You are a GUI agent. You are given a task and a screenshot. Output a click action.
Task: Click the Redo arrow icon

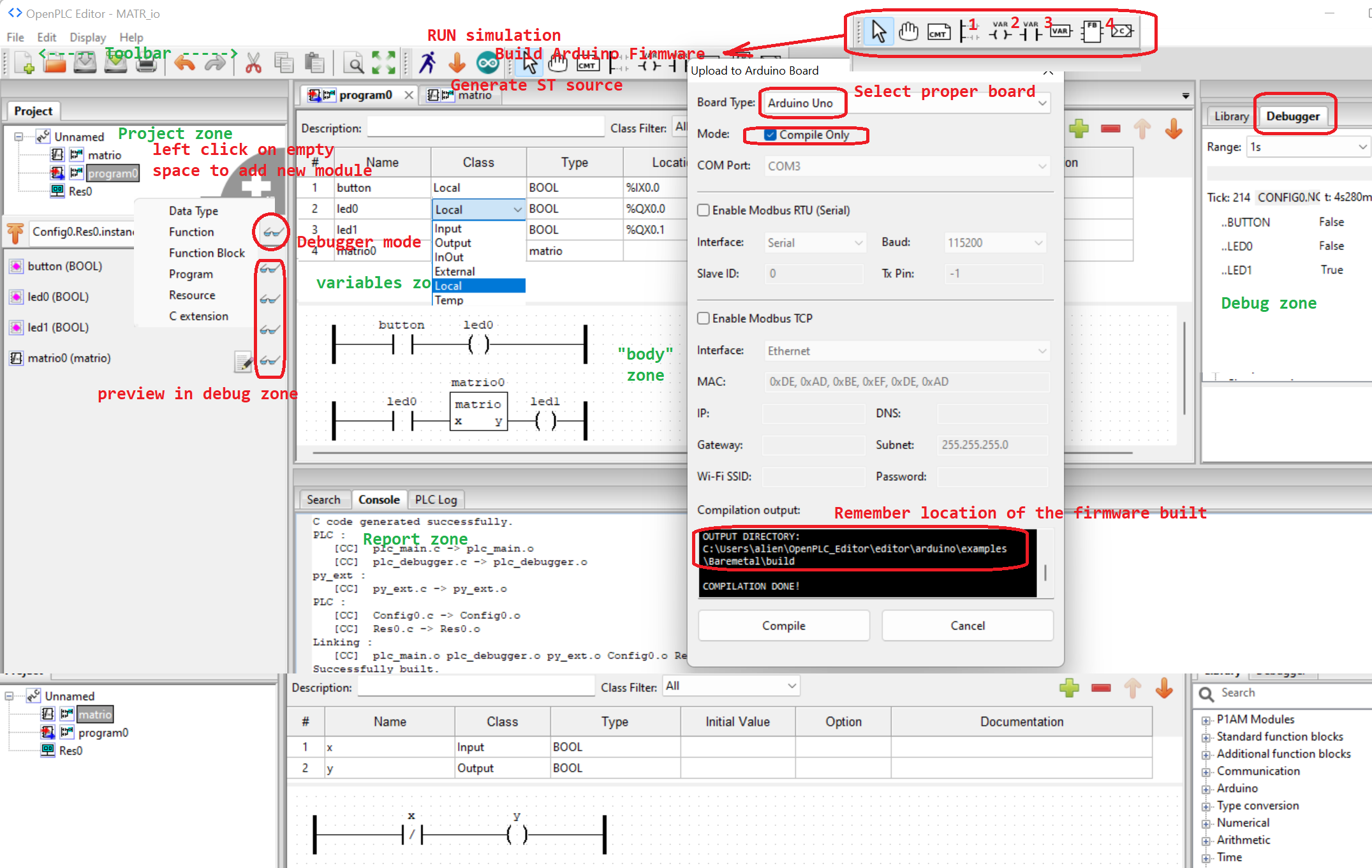[x=215, y=63]
